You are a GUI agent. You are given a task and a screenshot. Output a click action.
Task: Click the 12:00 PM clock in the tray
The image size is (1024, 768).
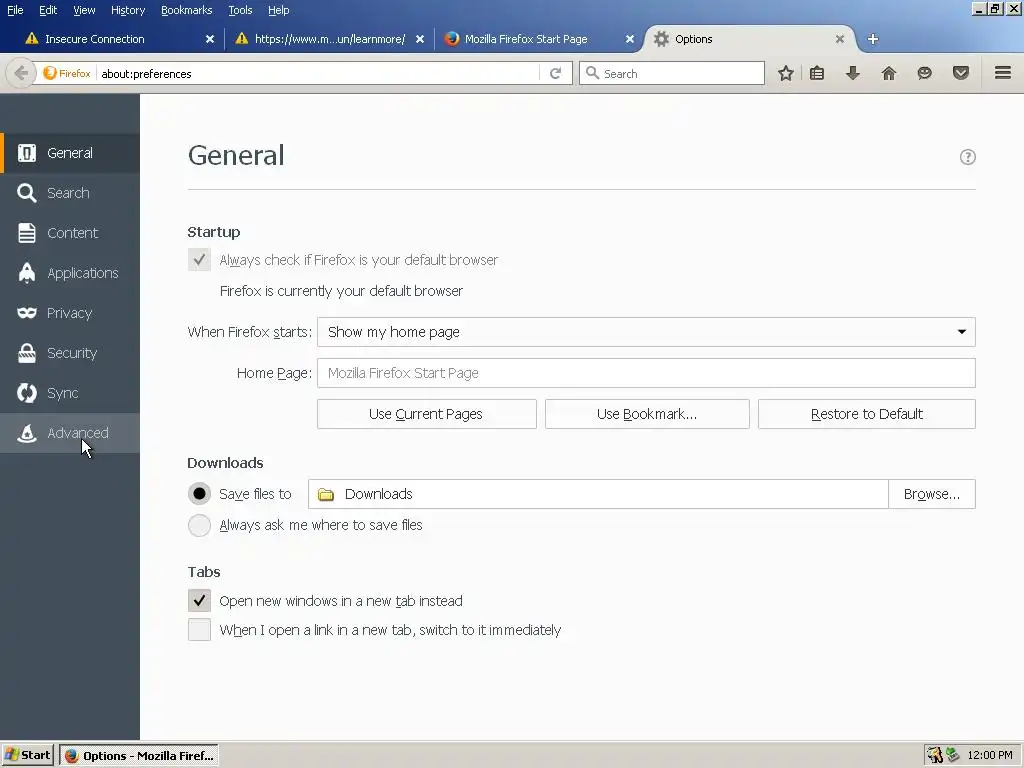click(x=990, y=755)
